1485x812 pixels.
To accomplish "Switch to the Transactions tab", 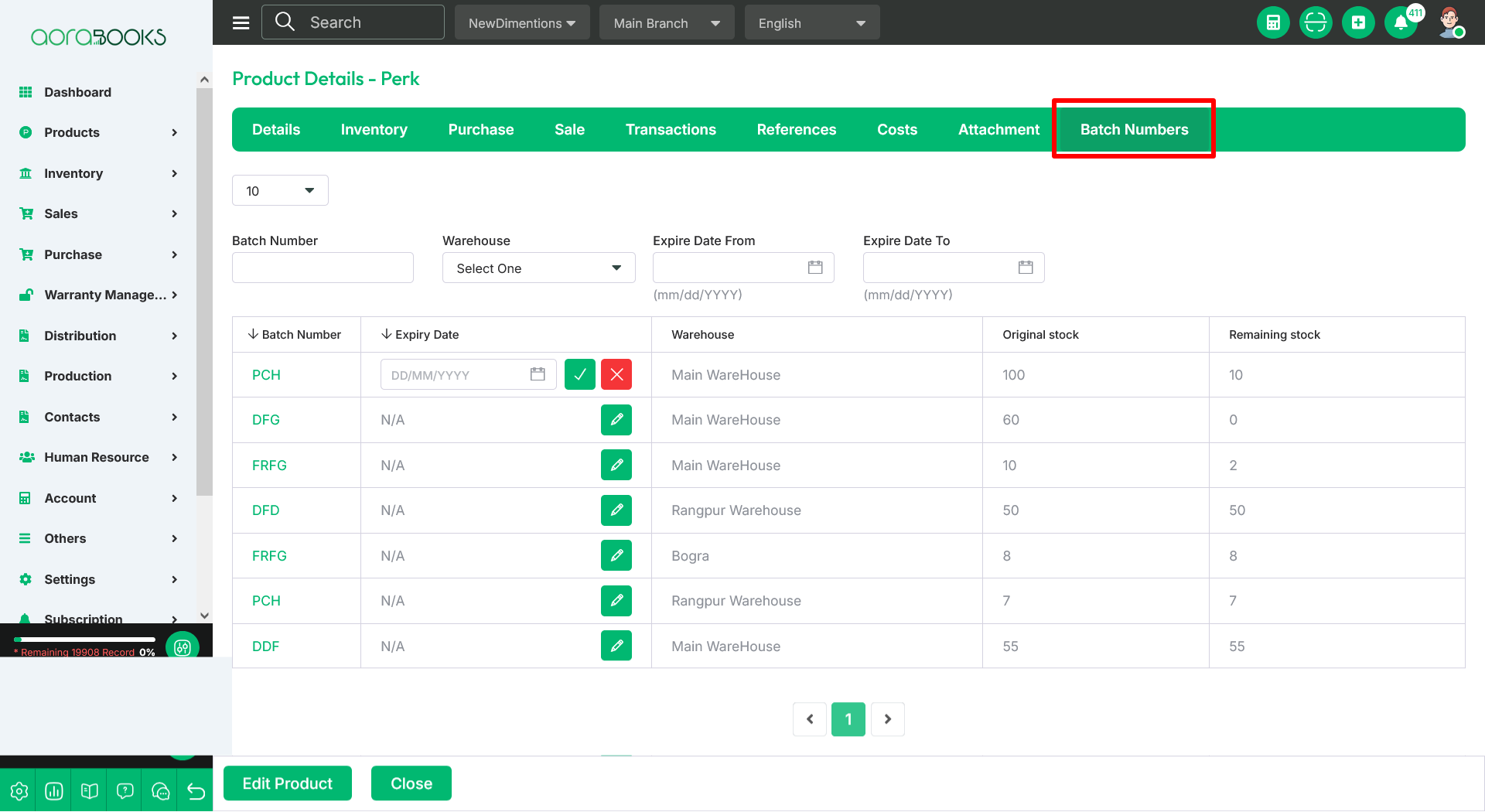I will tap(671, 129).
